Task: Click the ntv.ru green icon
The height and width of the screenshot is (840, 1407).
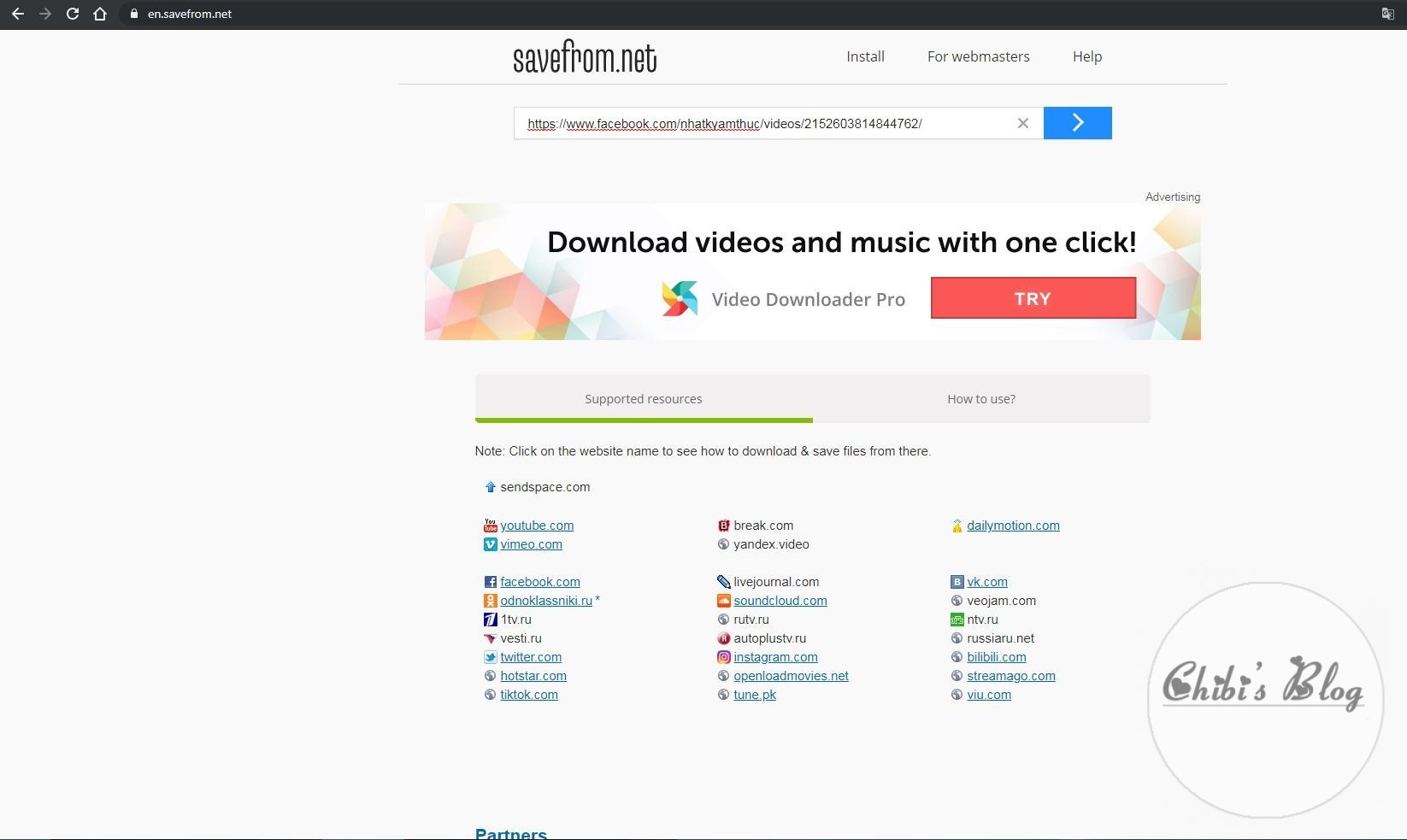Action: coord(957,620)
